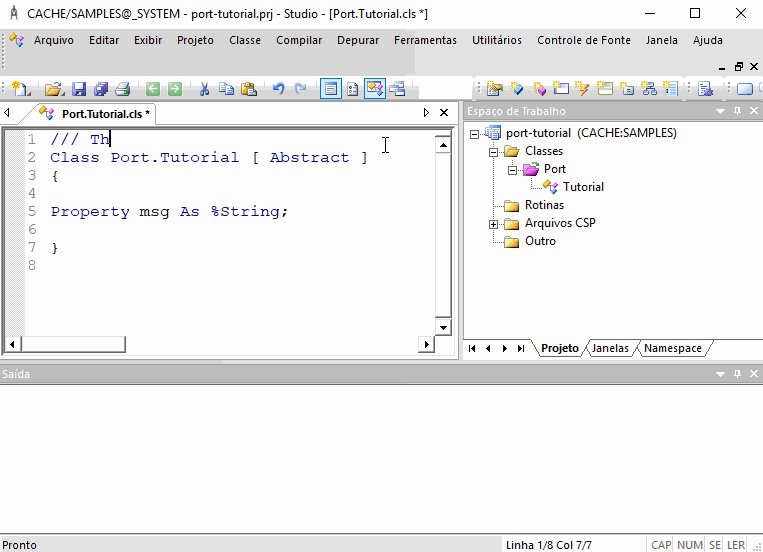Screen dimensions: 763x552
Task: Select the Rotinas folder in tree
Action: click(544, 205)
